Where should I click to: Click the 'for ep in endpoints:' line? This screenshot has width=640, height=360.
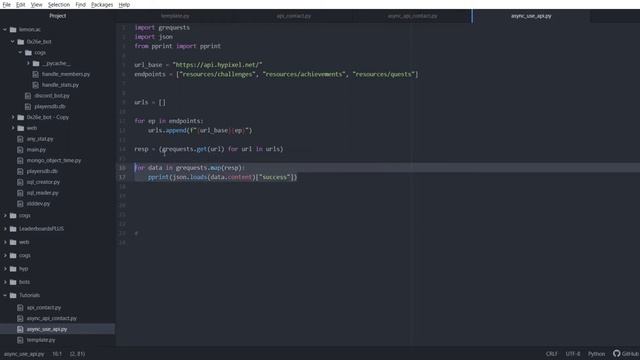click(x=169, y=121)
